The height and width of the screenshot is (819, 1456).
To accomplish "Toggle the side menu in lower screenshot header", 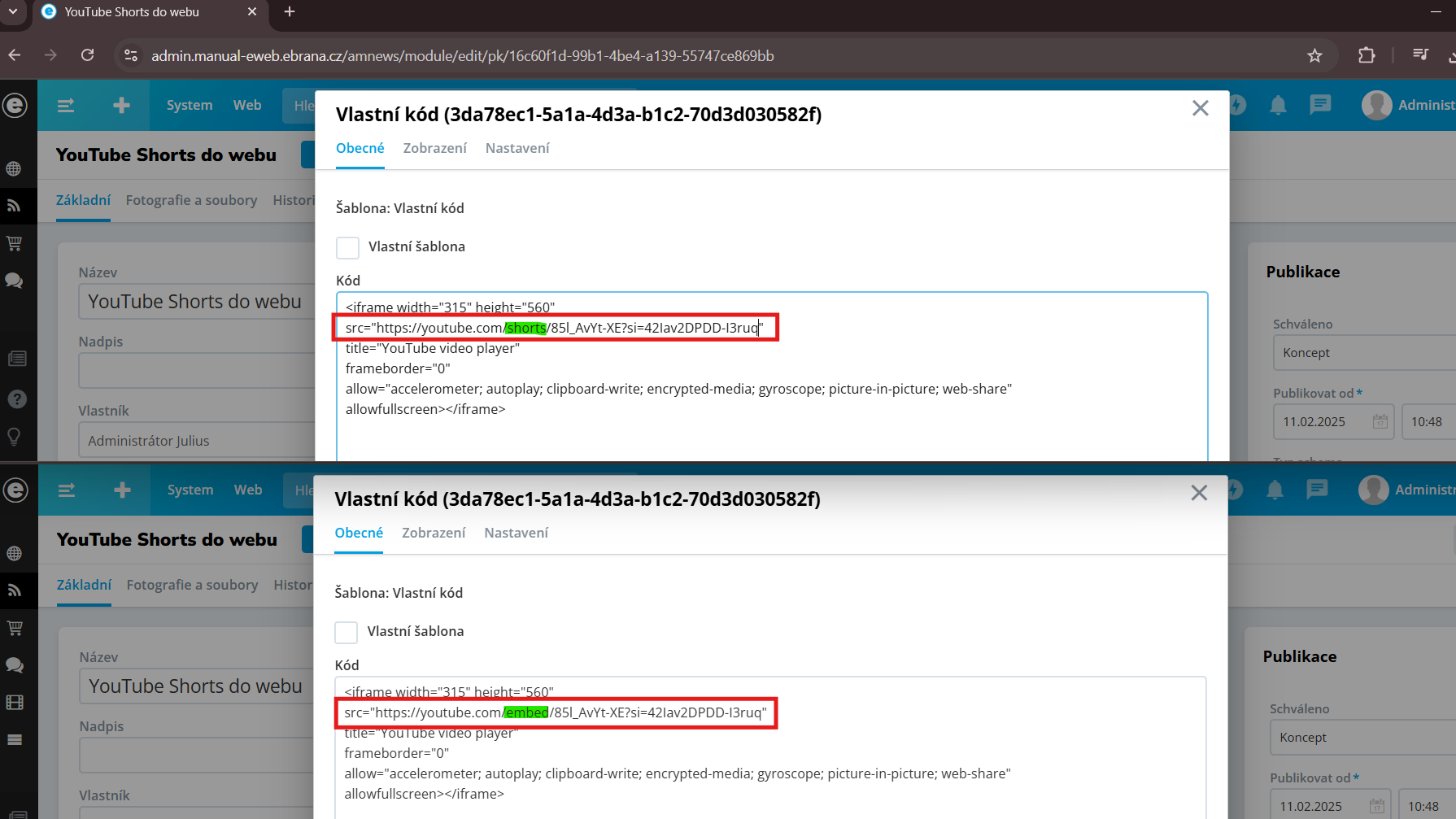I will pyautogui.click(x=67, y=490).
